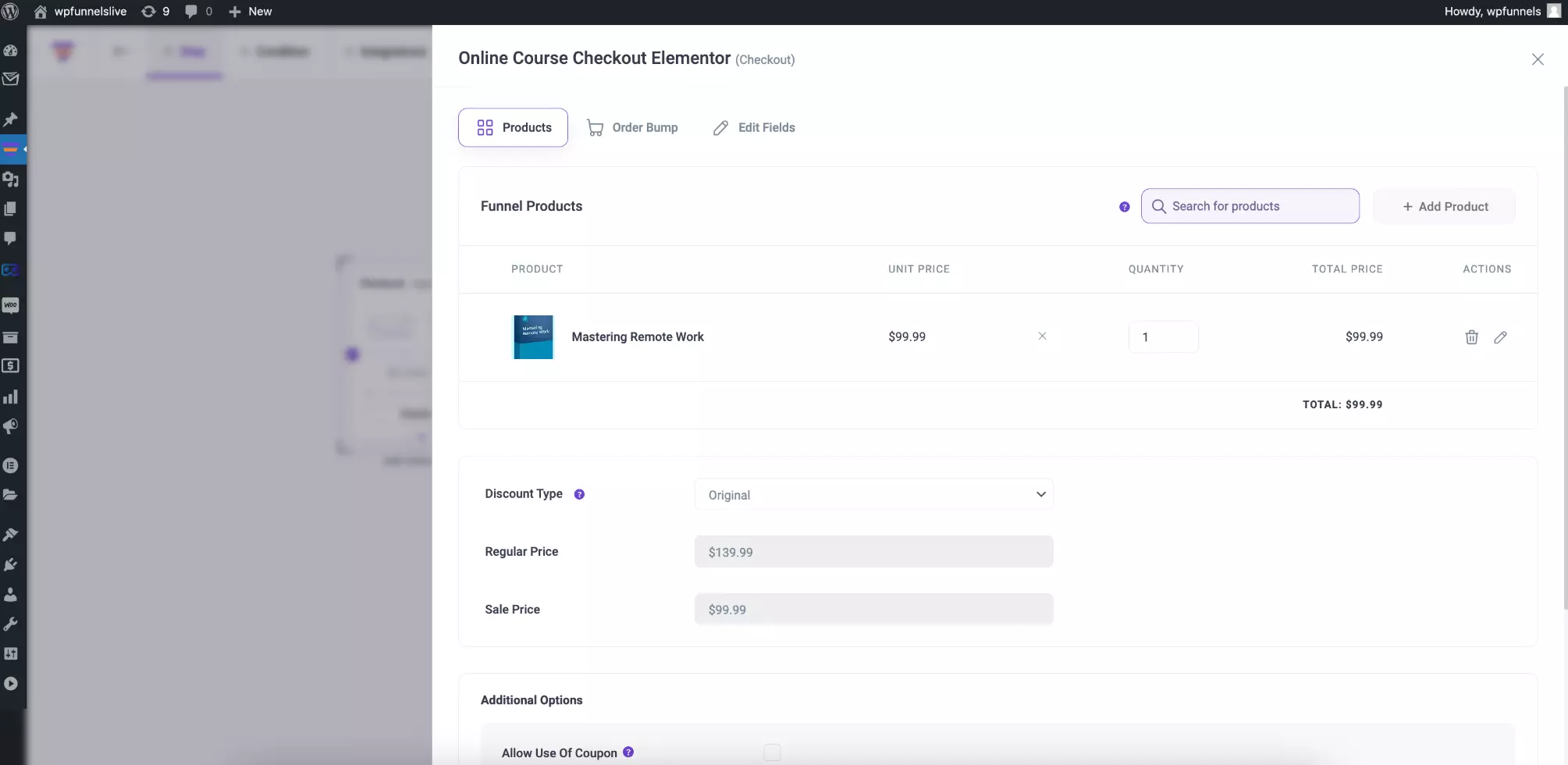1568x765 pixels.
Task: Click the Add Product button
Action: pyautogui.click(x=1445, y=206)
